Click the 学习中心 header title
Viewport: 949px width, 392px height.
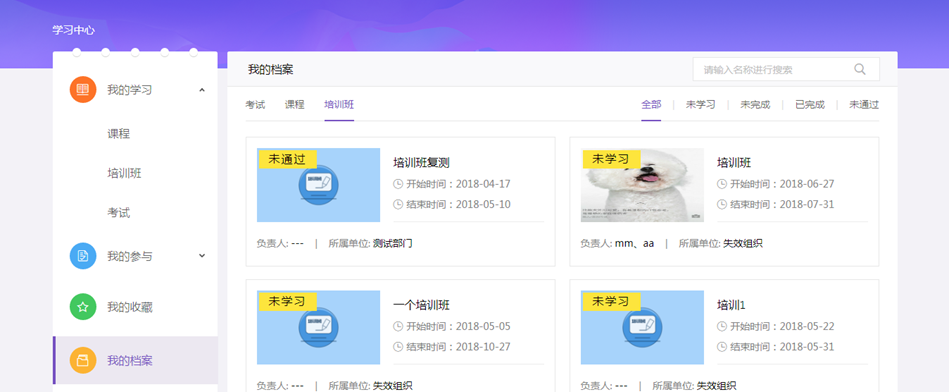tap(73, 30)
